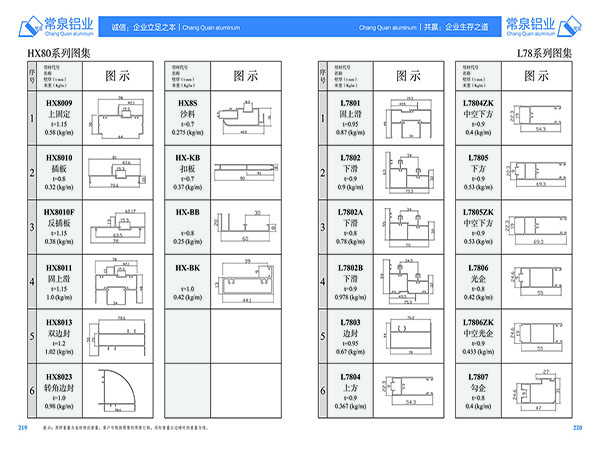This screenshot has height=450, width=600.
Task: Select the HX8011 profile code
Action: (59, 268)
